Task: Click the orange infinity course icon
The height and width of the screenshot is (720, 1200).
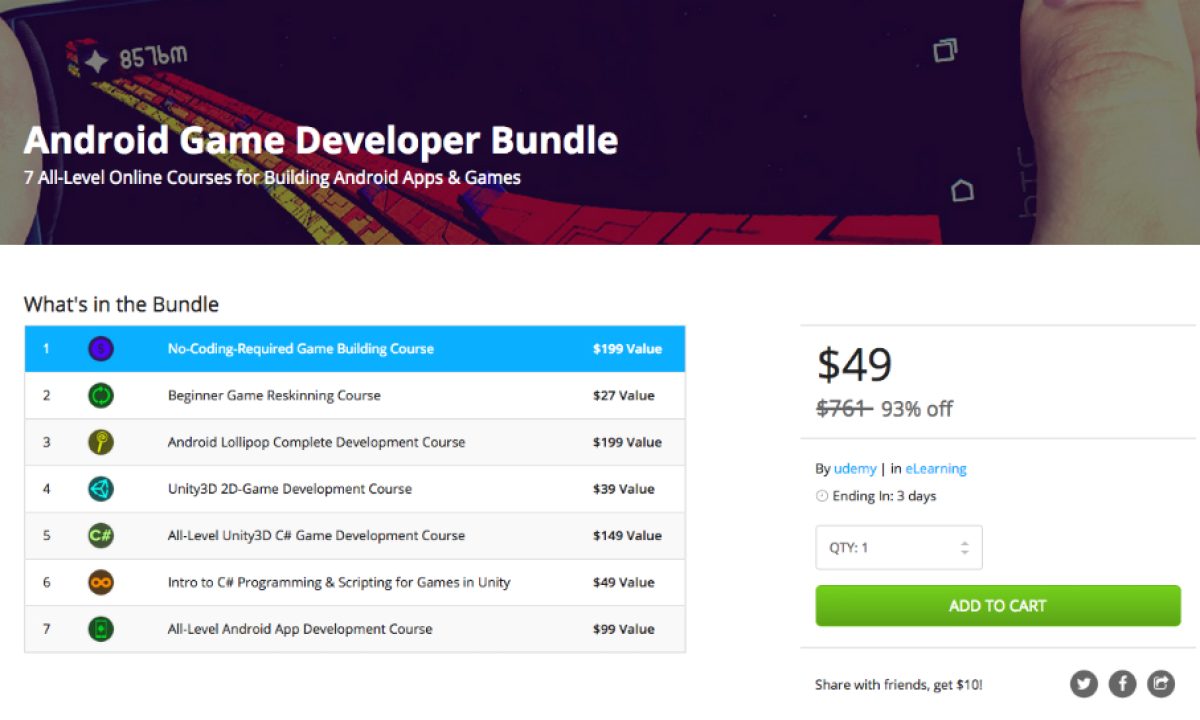Action: 100,582
